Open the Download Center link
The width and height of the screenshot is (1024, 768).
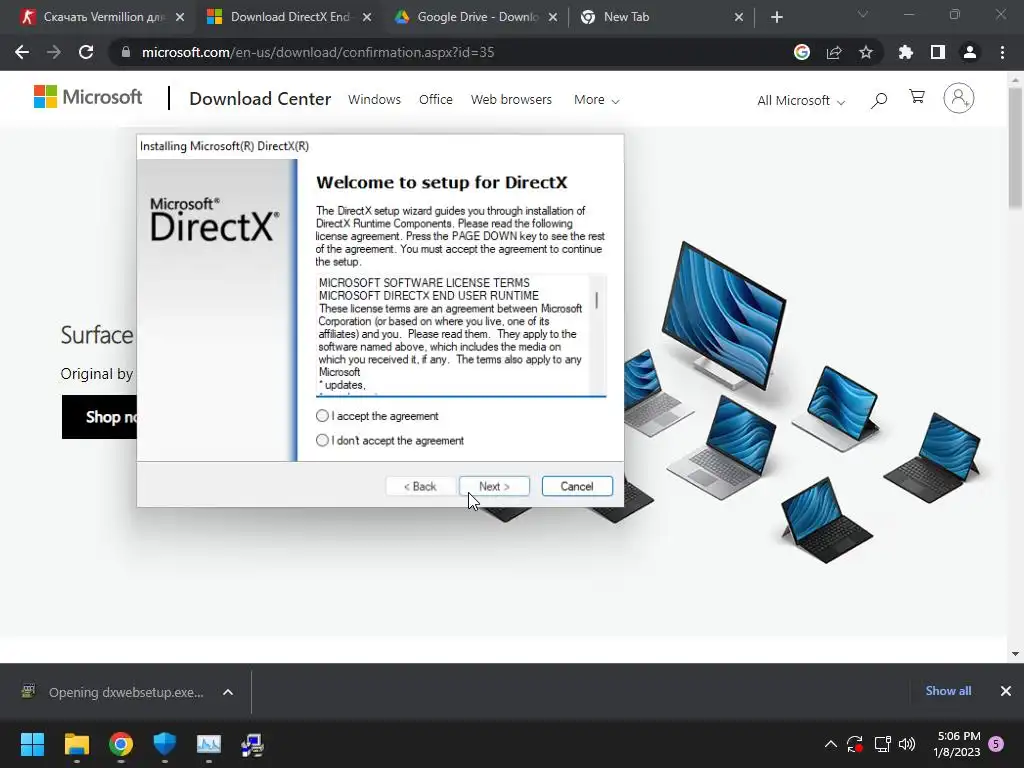pos(260,99)
